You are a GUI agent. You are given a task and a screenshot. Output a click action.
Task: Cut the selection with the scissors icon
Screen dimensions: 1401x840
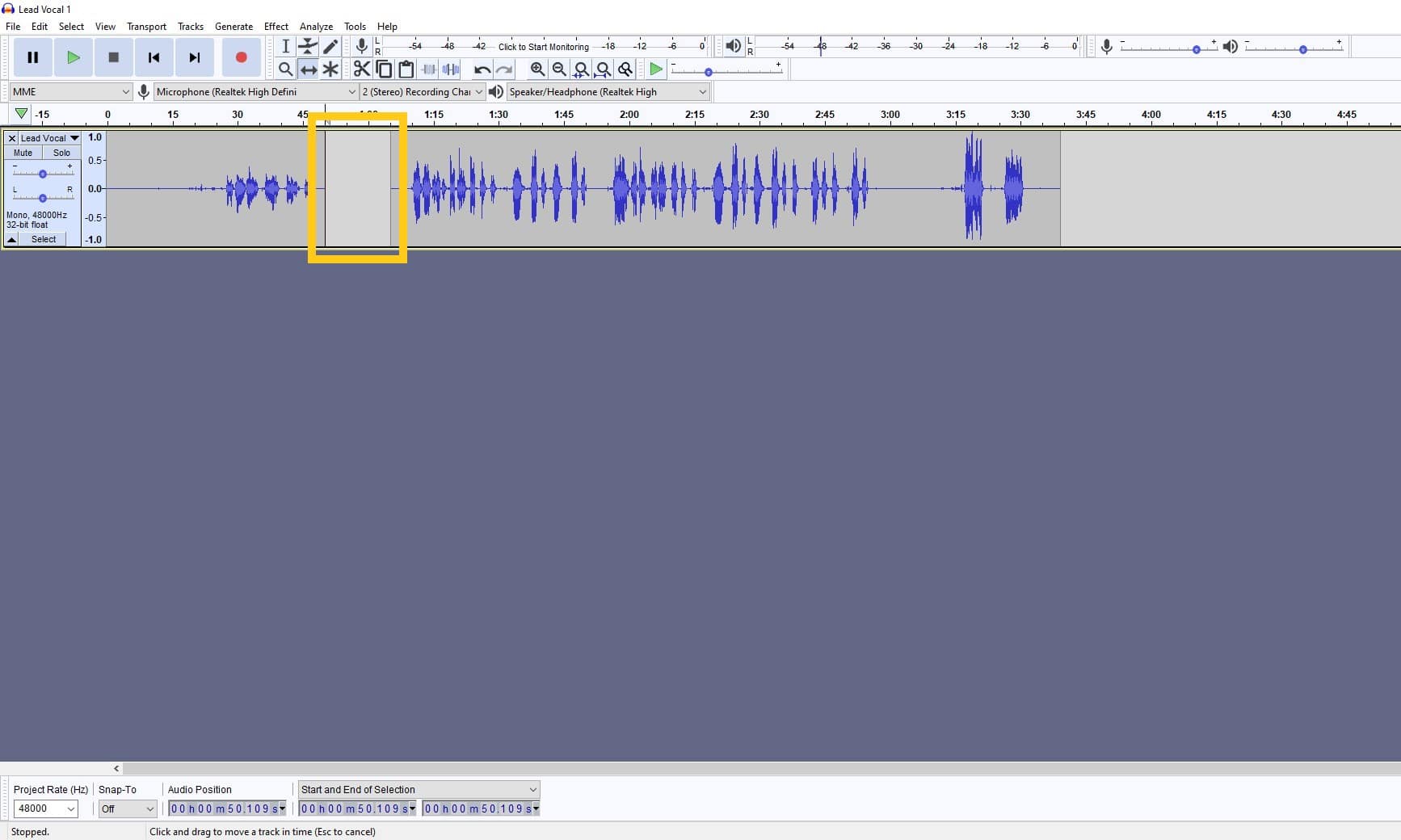pyautogui.click(x=361, y=69)
